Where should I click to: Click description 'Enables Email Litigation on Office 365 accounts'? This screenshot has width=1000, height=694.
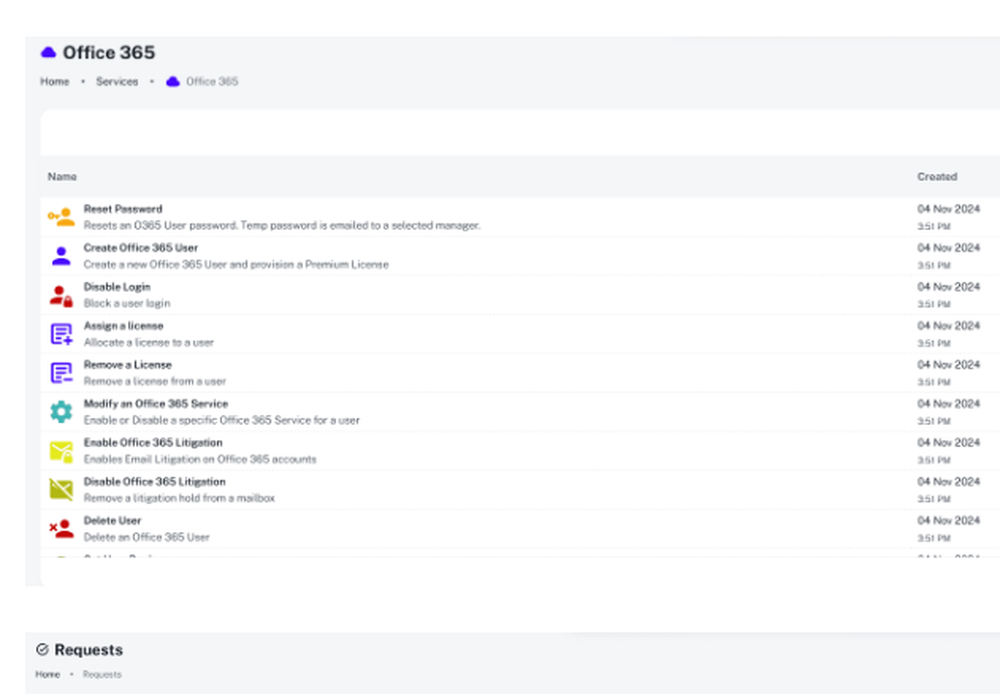(200, 459)
